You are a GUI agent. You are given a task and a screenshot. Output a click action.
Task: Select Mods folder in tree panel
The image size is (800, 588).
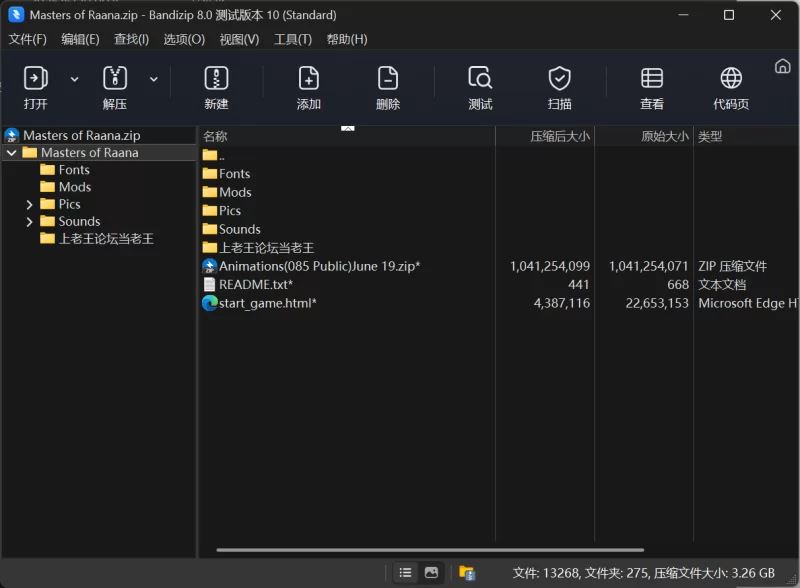pos(74,187)
